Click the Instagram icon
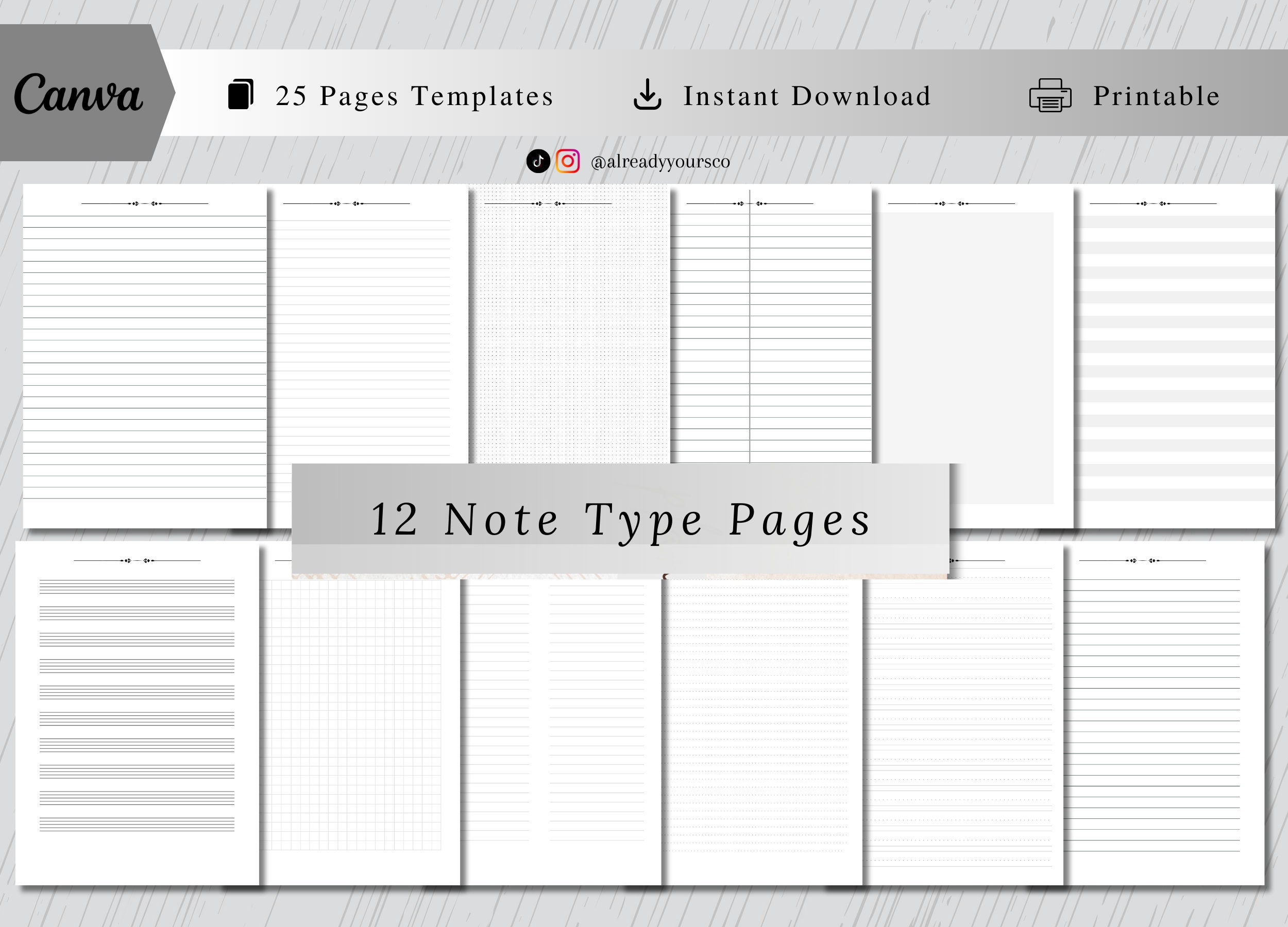 coord(567,161)
